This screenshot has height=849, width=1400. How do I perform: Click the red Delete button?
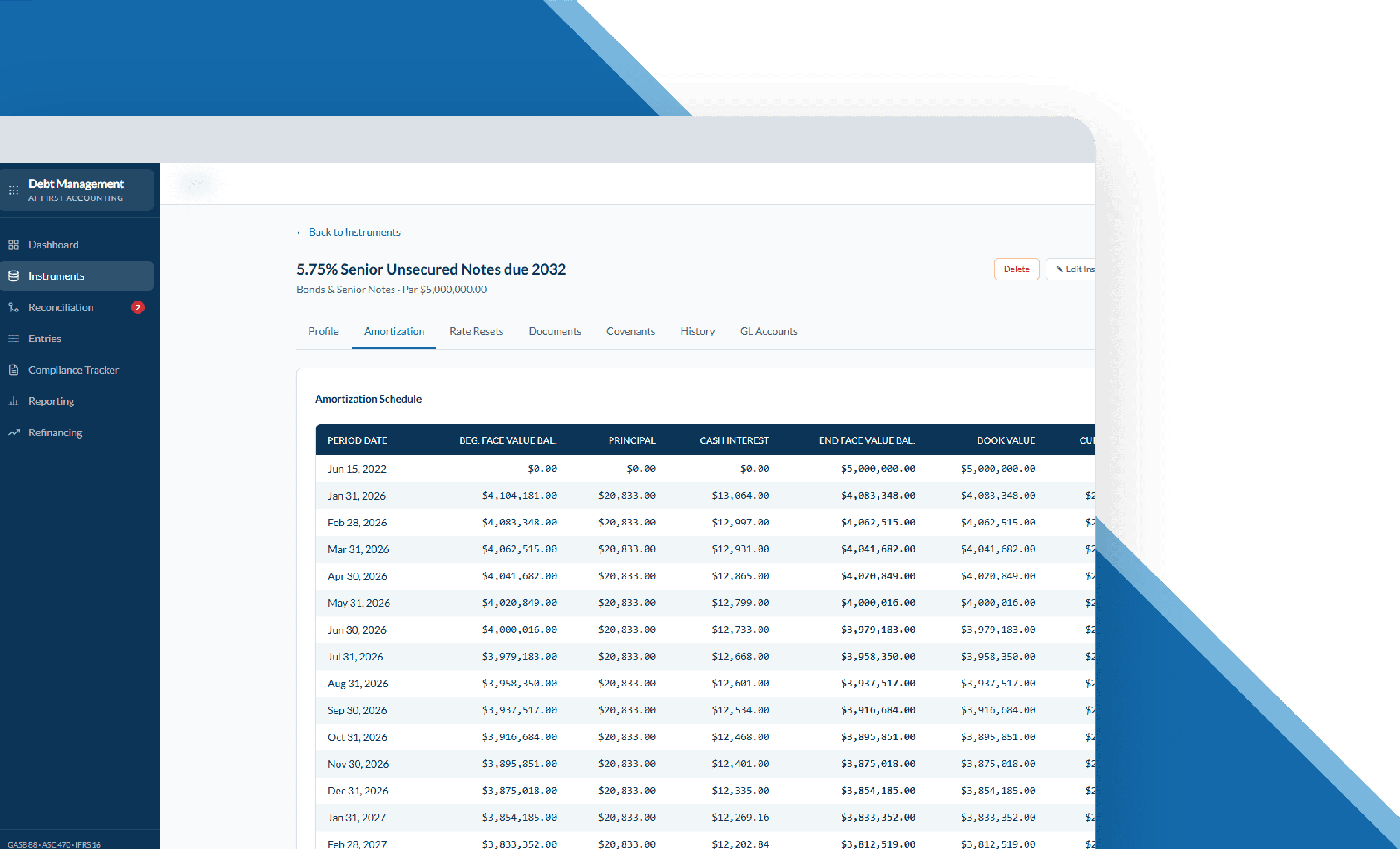pyautogui.click(x=1016, y=269)
